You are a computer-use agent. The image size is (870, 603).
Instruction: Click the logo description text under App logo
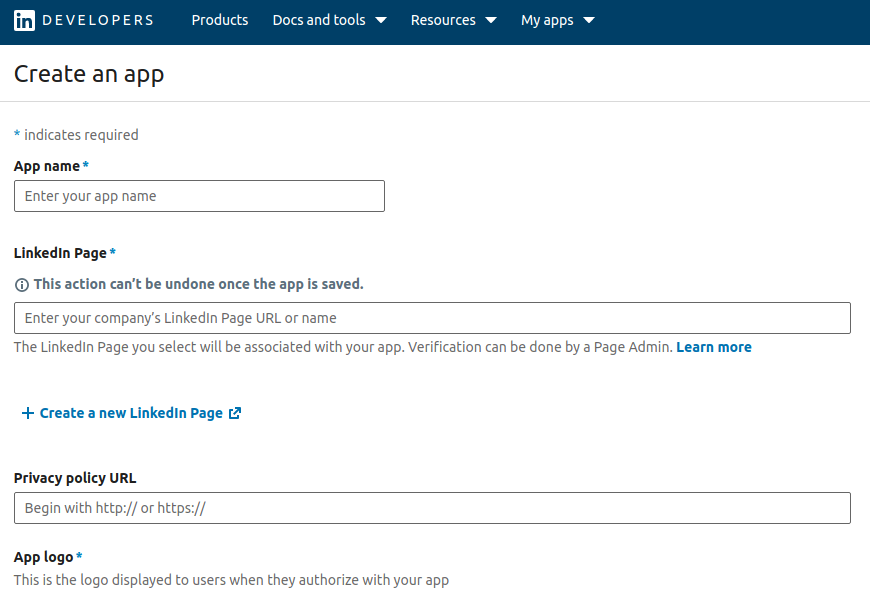click(231, 580)
